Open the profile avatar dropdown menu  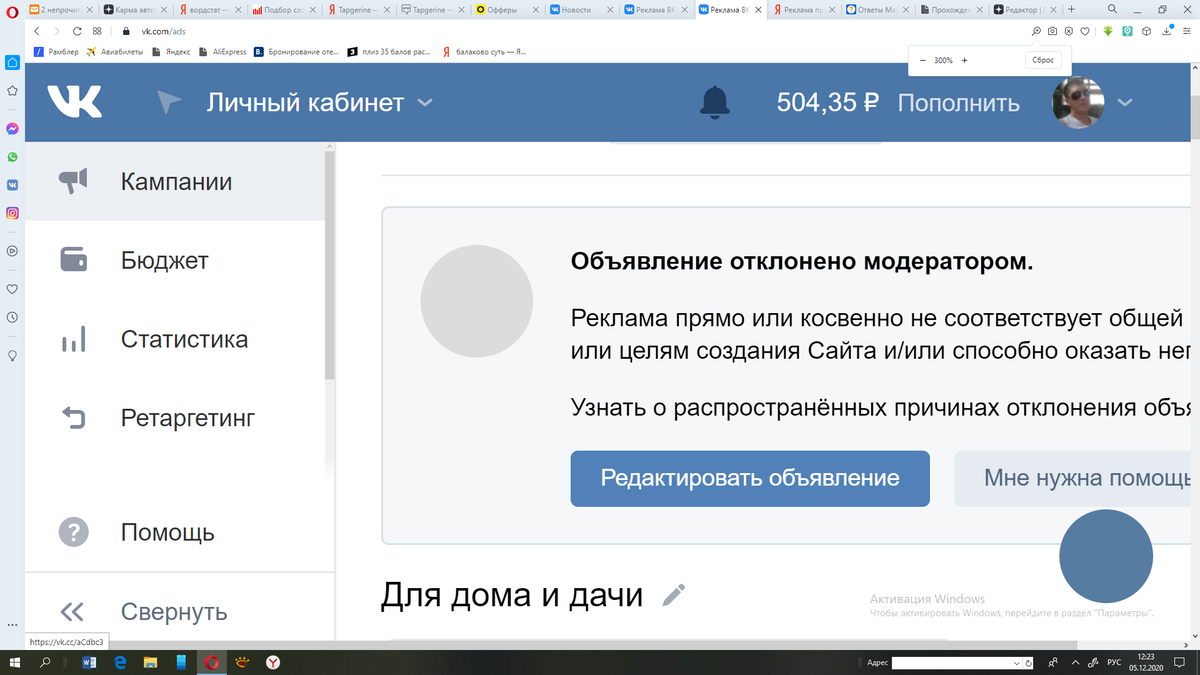(1126, 102)
